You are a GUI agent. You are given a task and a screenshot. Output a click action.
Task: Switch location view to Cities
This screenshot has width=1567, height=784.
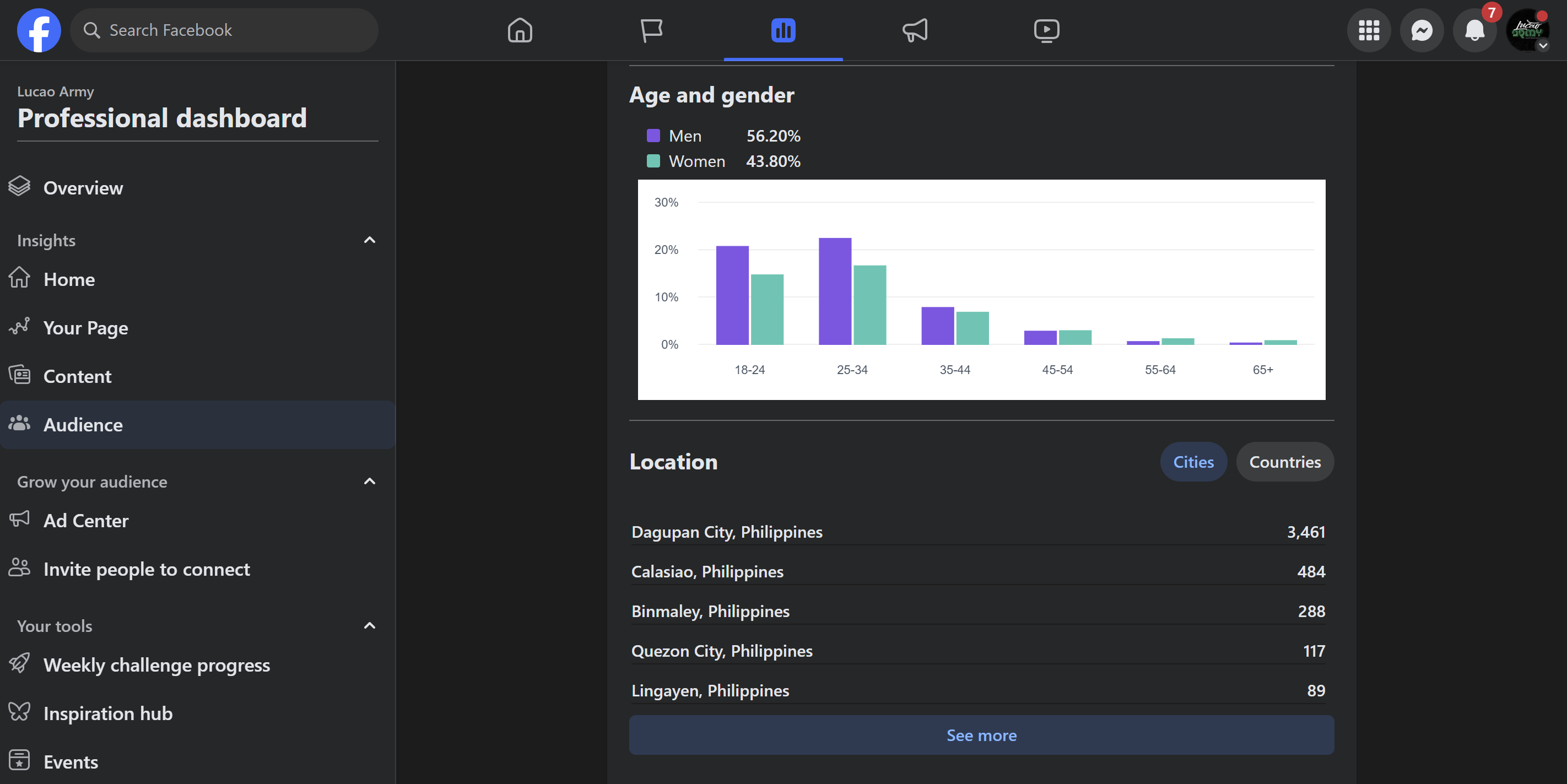click(1192, 462)
